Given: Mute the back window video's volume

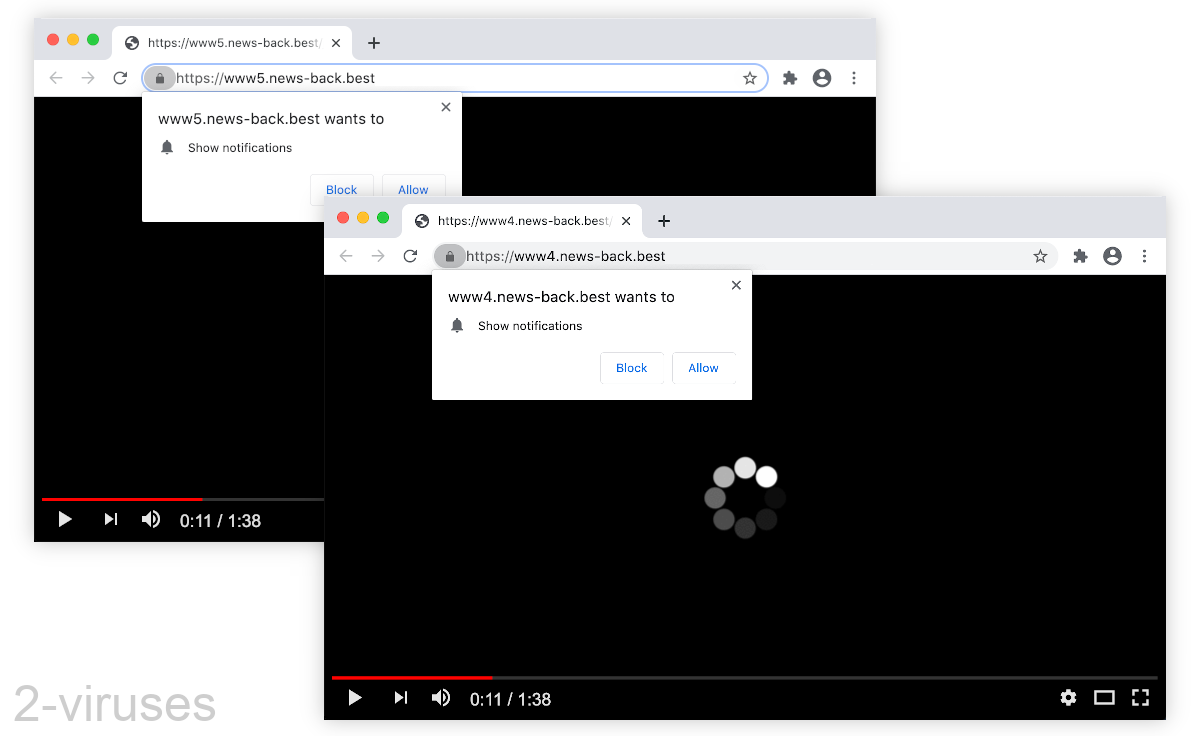Looking at the screenshot, I should point(150,519).
